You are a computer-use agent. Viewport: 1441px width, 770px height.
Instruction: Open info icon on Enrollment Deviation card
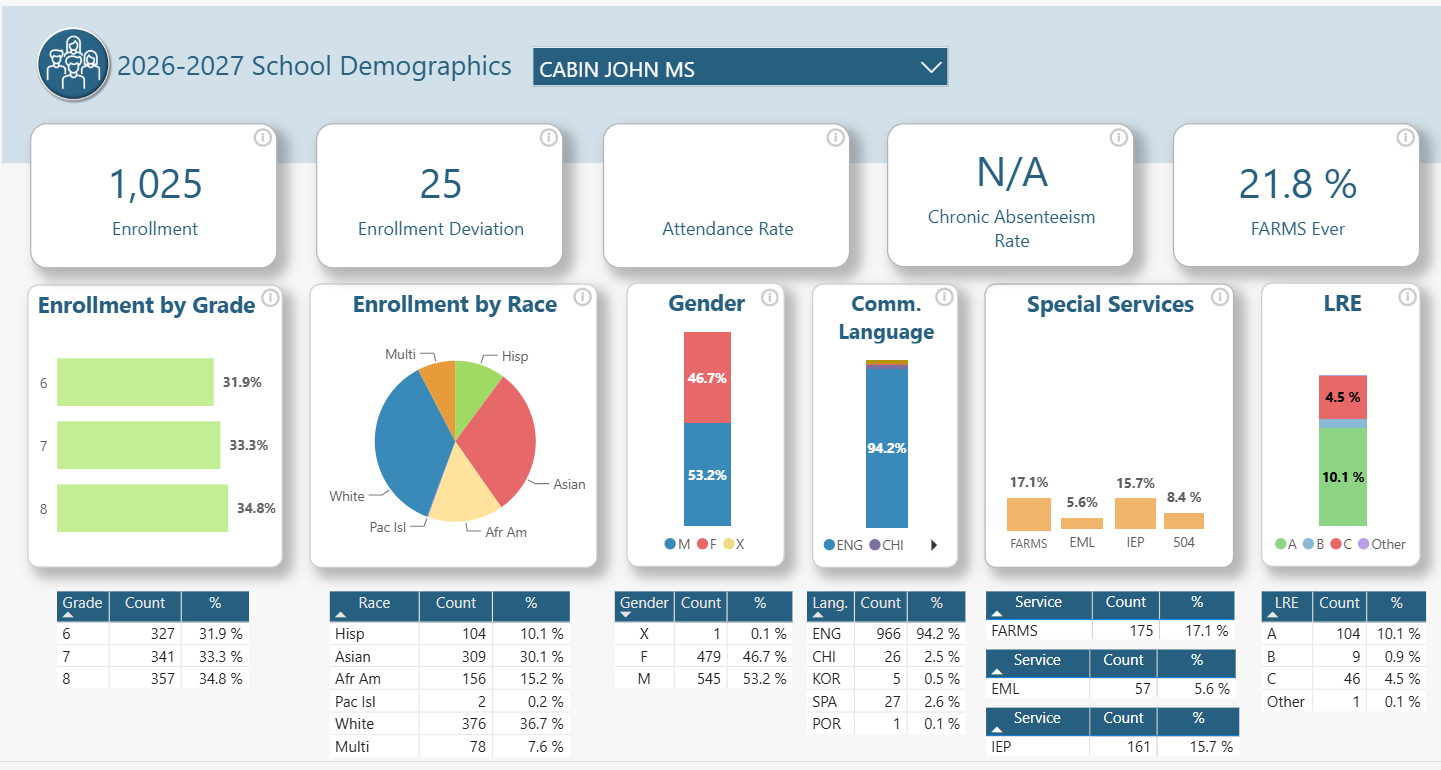[549, 138]
